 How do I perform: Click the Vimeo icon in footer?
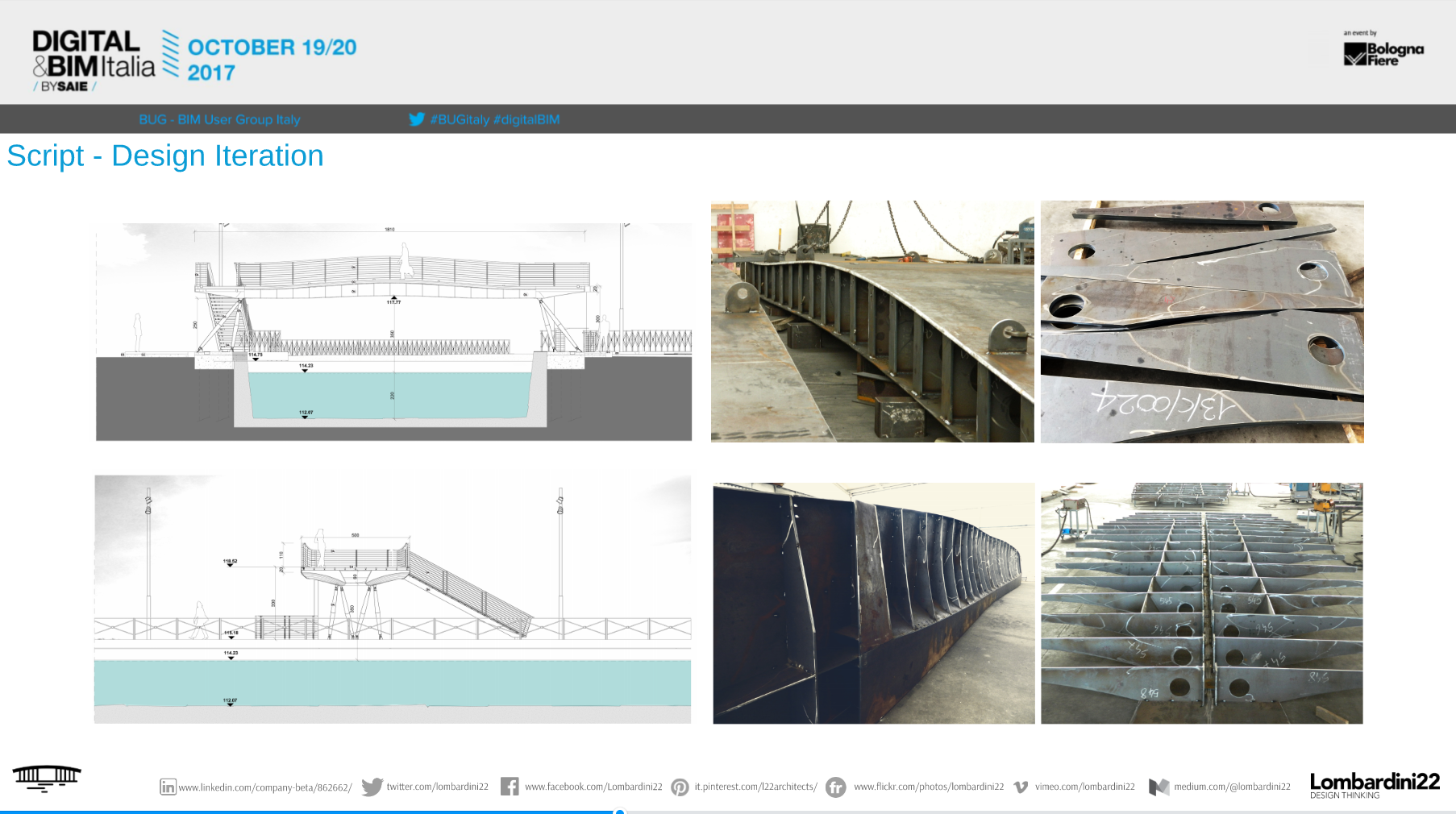(1021, 787)
